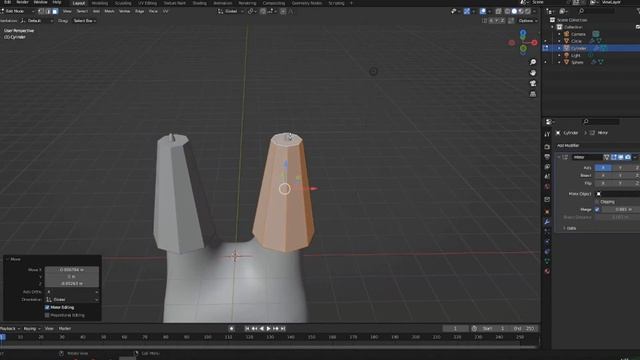This screenshot has height=360, width=640.
Task: Open the Tool properties tab icon
Action: [547, 134]
